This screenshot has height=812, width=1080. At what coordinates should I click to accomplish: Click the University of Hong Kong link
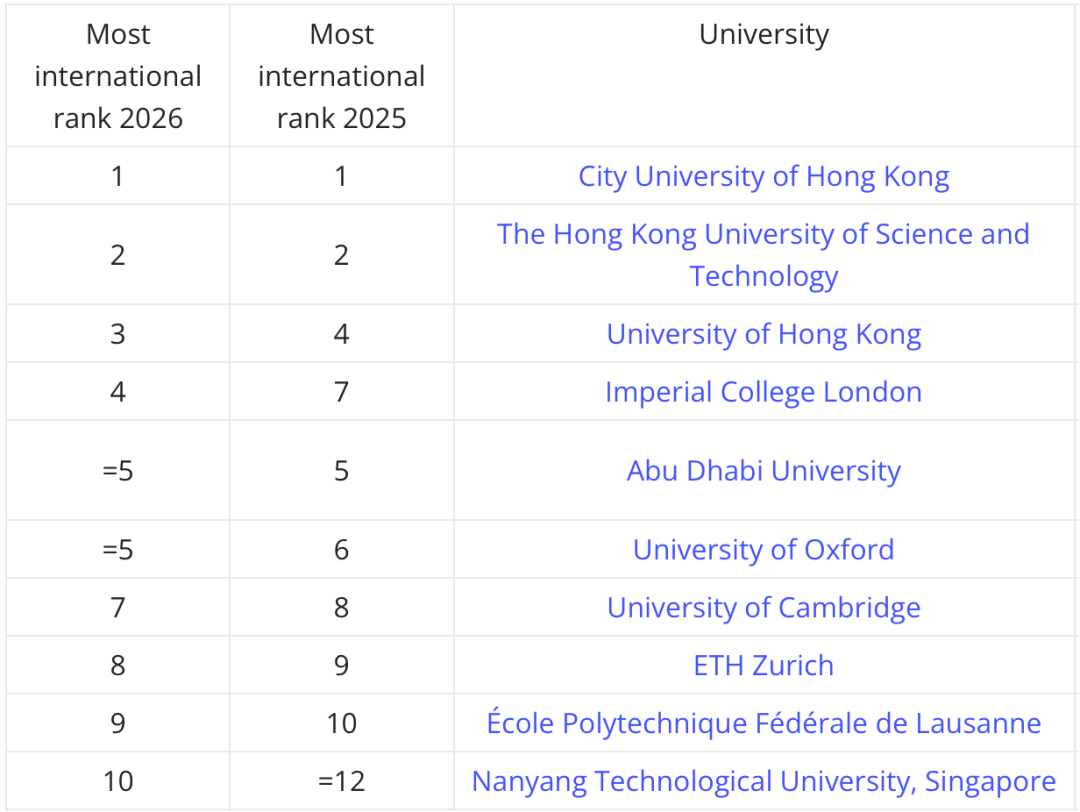tap(763, 334)
